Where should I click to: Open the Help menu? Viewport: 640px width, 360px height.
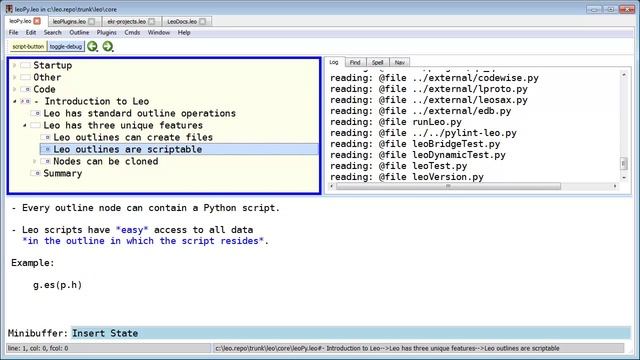(x=184, y=32)
